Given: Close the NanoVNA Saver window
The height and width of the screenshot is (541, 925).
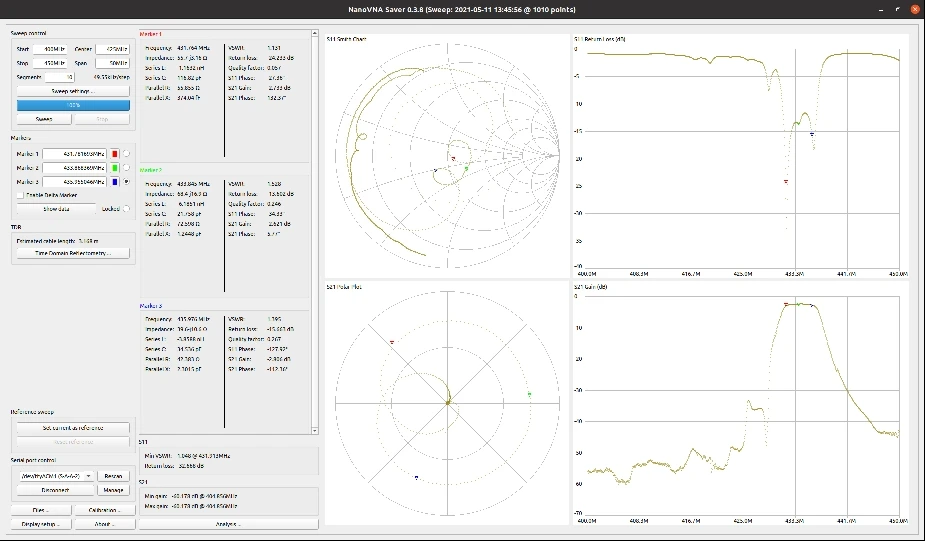Looking at the screenshot, I should [x=915, y=9].
